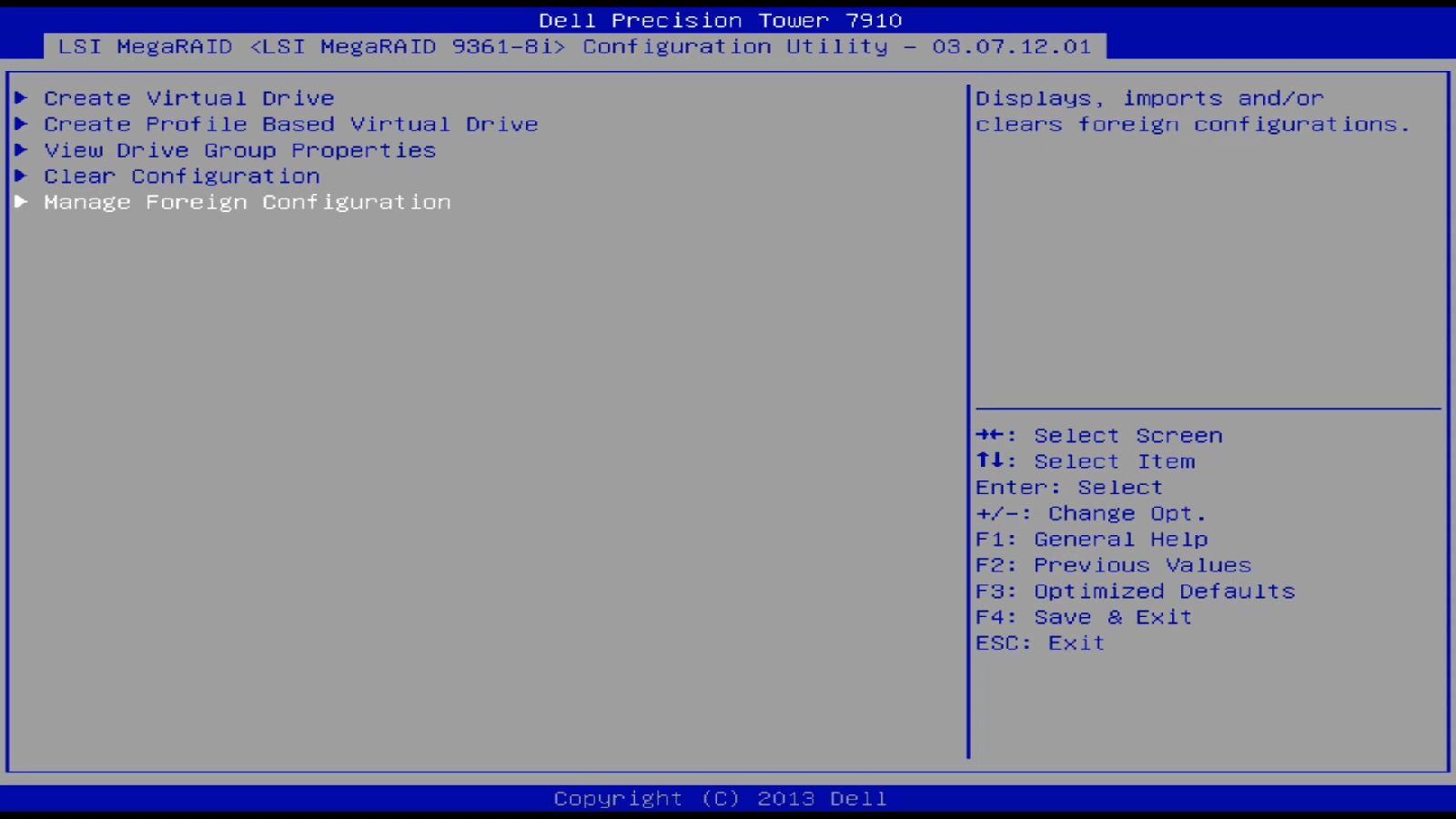Select the LSI MegaRAID Configuration Utility tab
This screenshot has height=819, width=1456.
click(573, 46)
